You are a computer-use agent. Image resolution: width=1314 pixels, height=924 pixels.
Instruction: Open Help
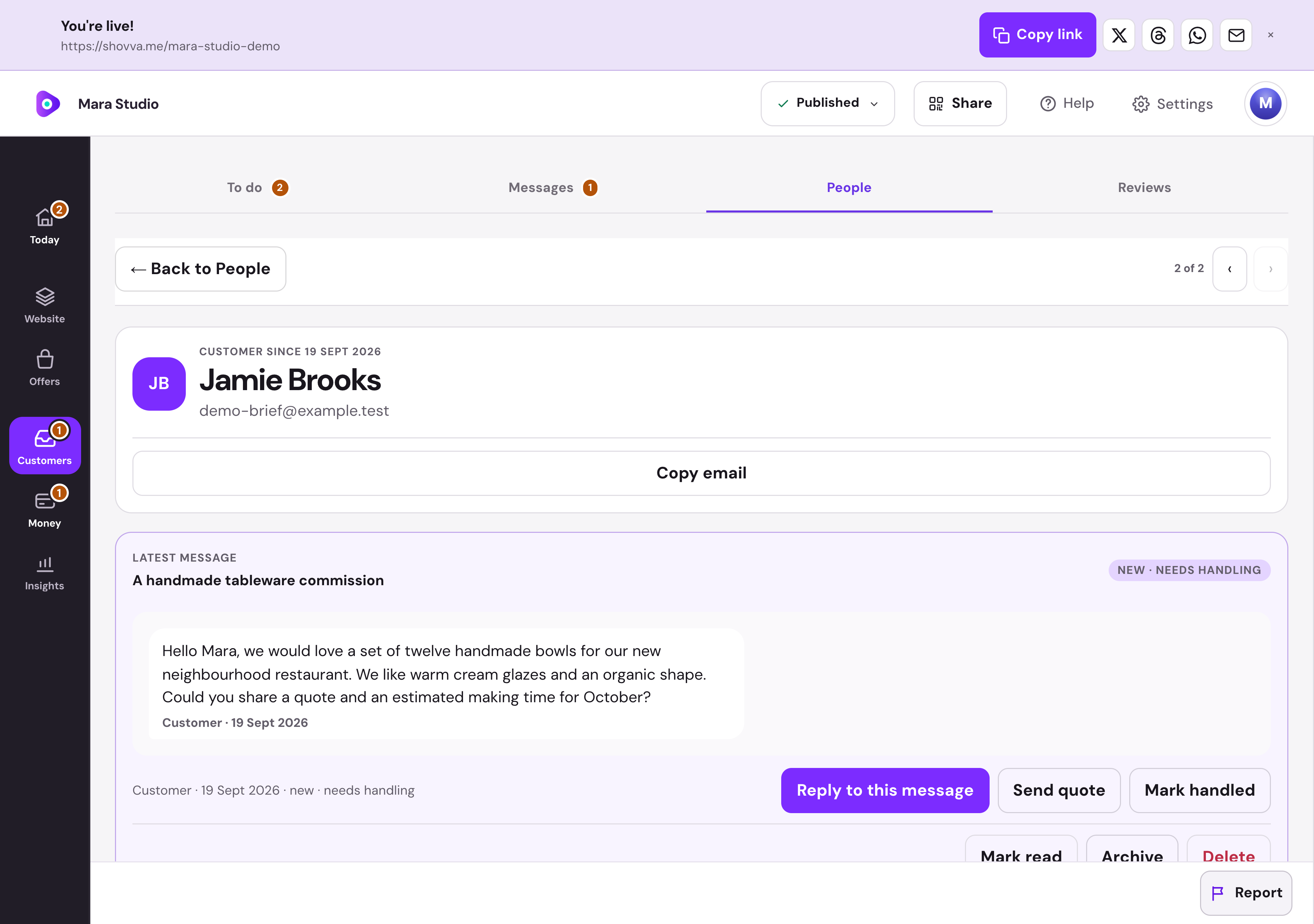click(1067, 104)
